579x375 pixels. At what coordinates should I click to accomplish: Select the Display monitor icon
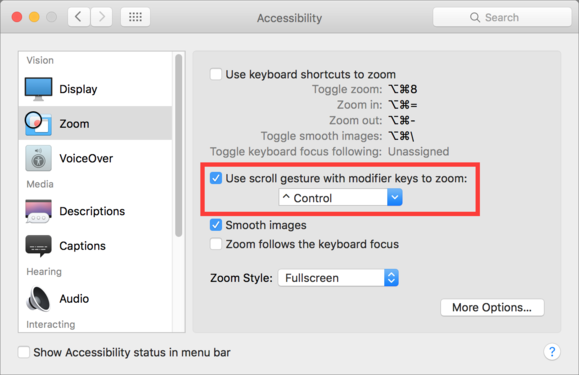pyautogui.click(x=38, y=89)
